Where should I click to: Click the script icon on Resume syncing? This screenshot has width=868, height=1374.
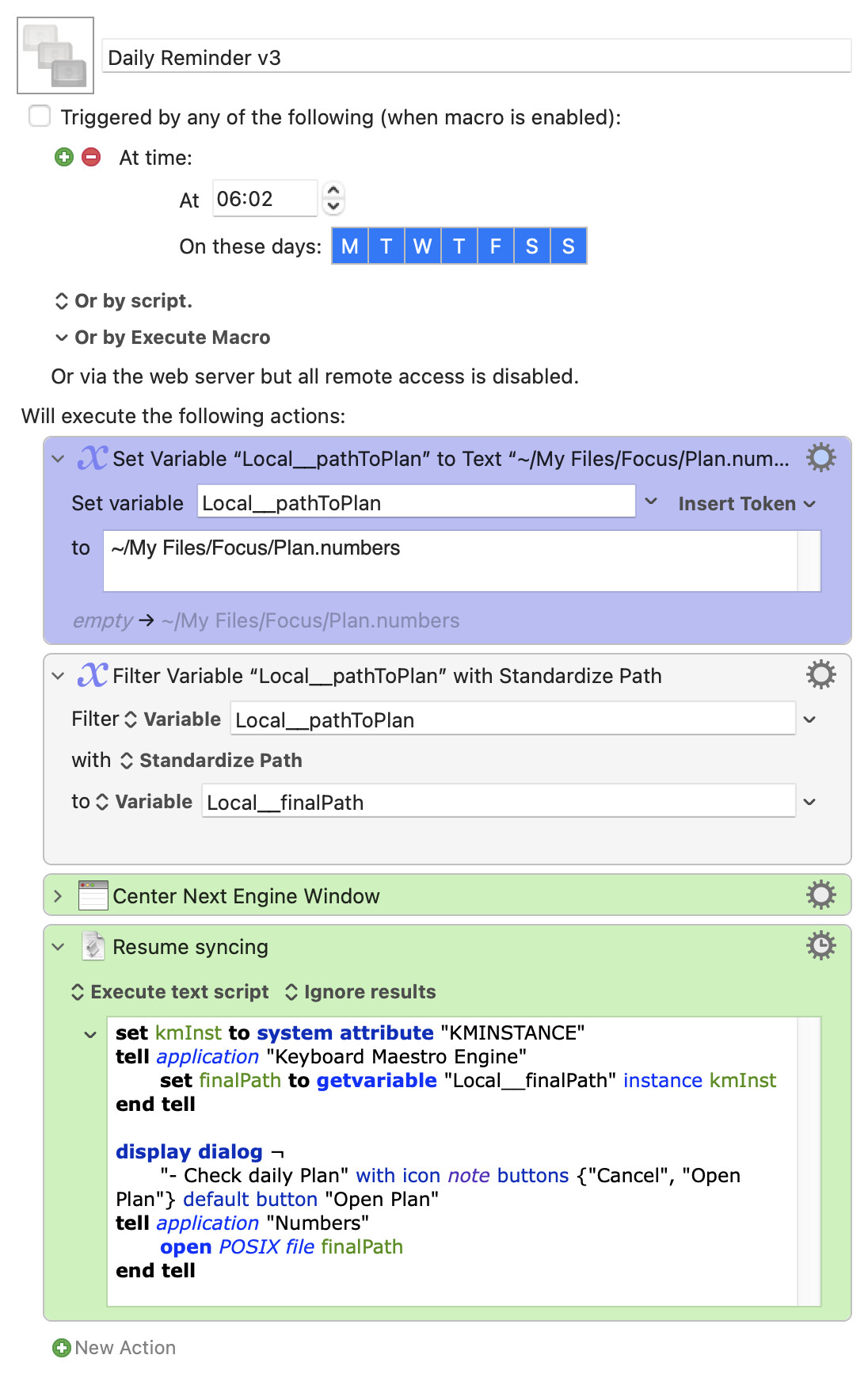click(x=93, y=946)
